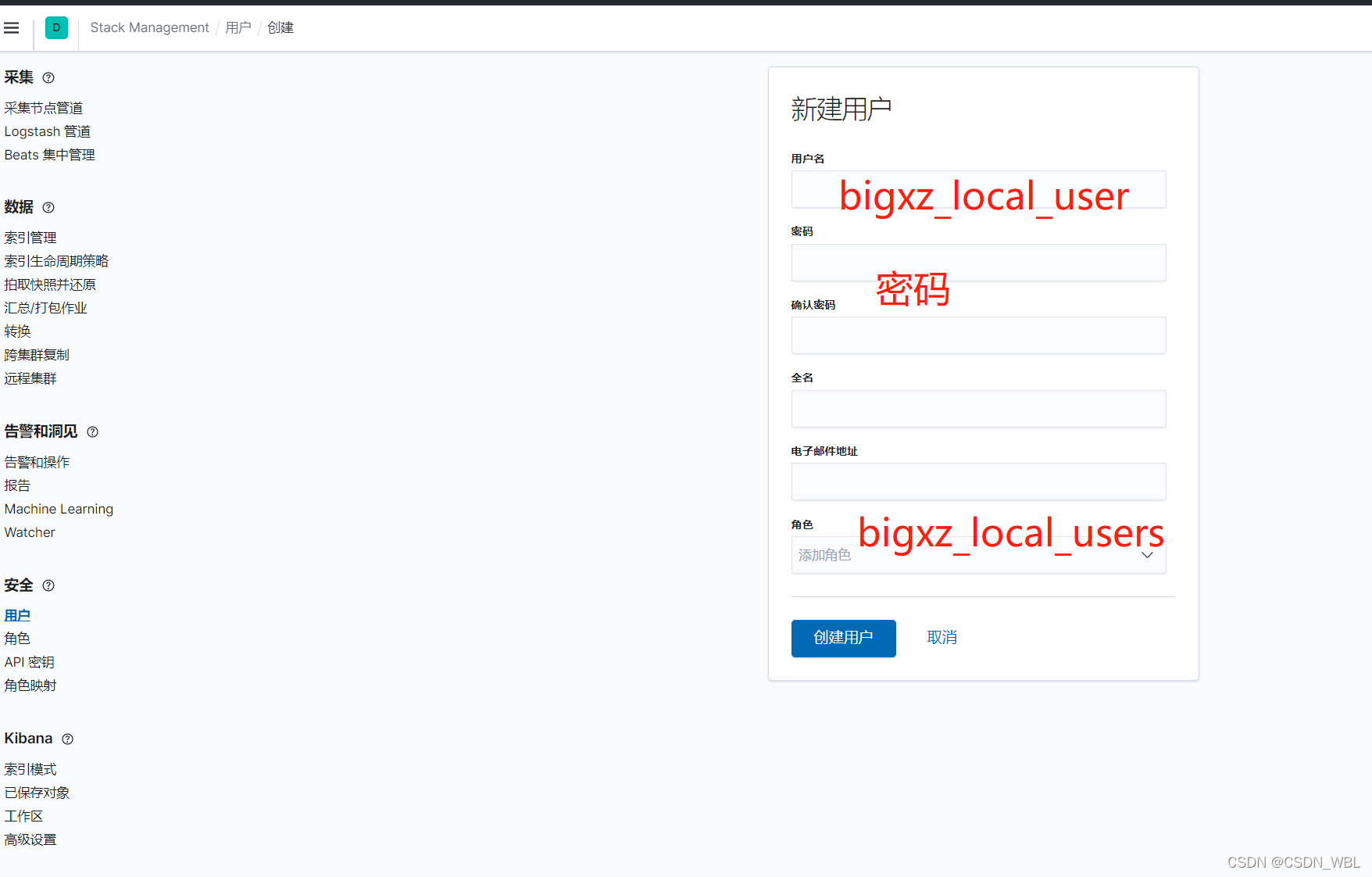
Task: Go to 用户 breadcrumb
Action: 238,28
